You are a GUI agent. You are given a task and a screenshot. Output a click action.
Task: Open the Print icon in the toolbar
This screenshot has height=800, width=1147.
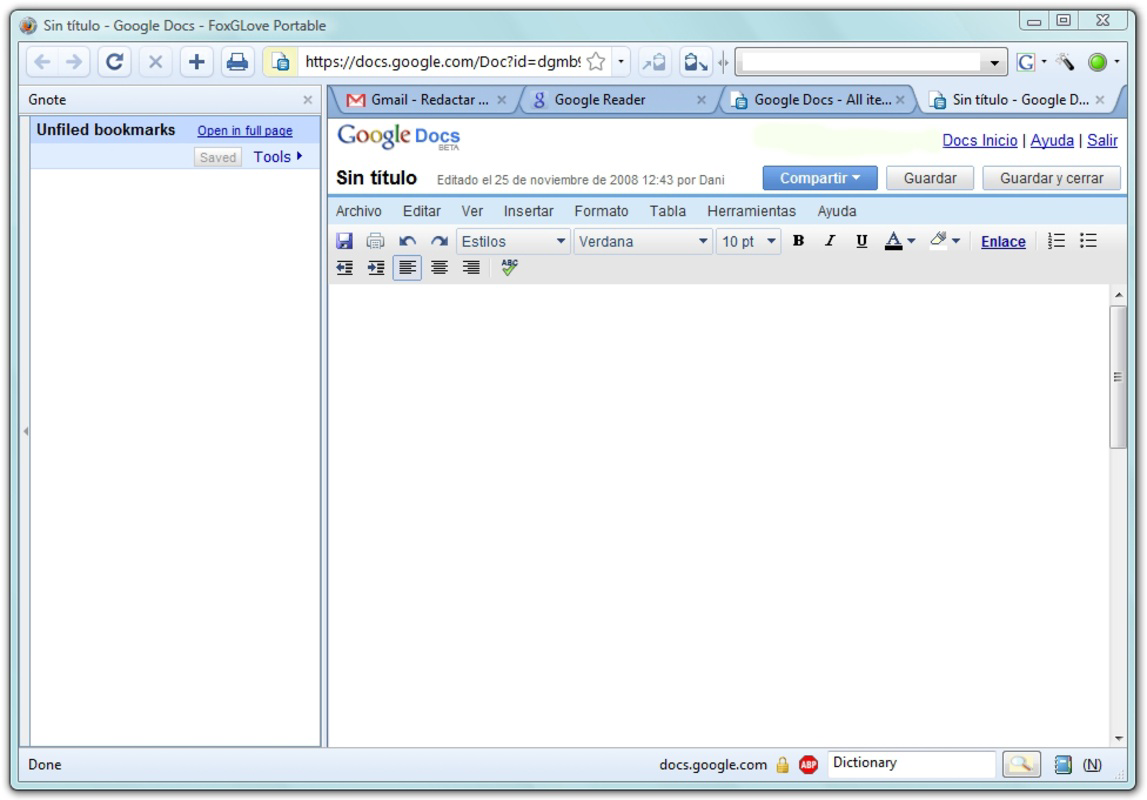(375, 241)
